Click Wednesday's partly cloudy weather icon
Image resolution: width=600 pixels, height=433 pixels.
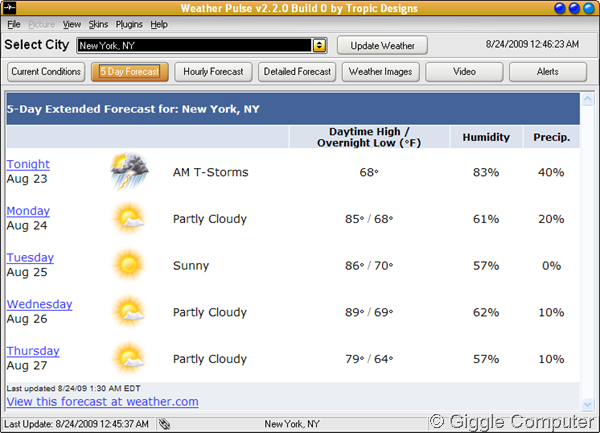(129, 312)
